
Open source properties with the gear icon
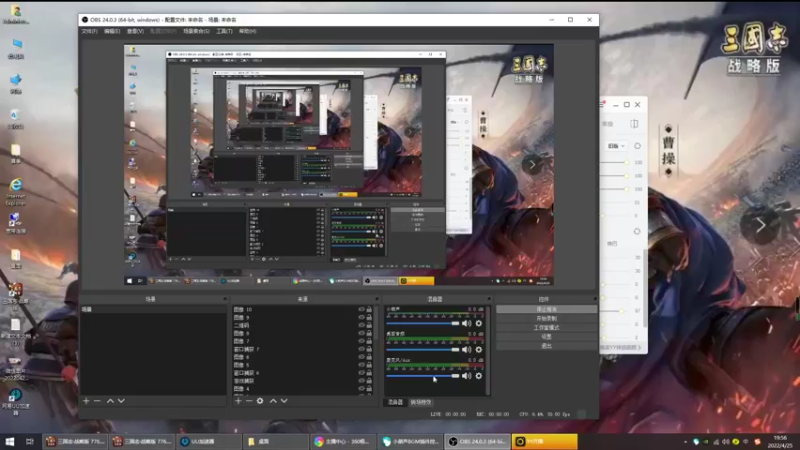[260, 401]
